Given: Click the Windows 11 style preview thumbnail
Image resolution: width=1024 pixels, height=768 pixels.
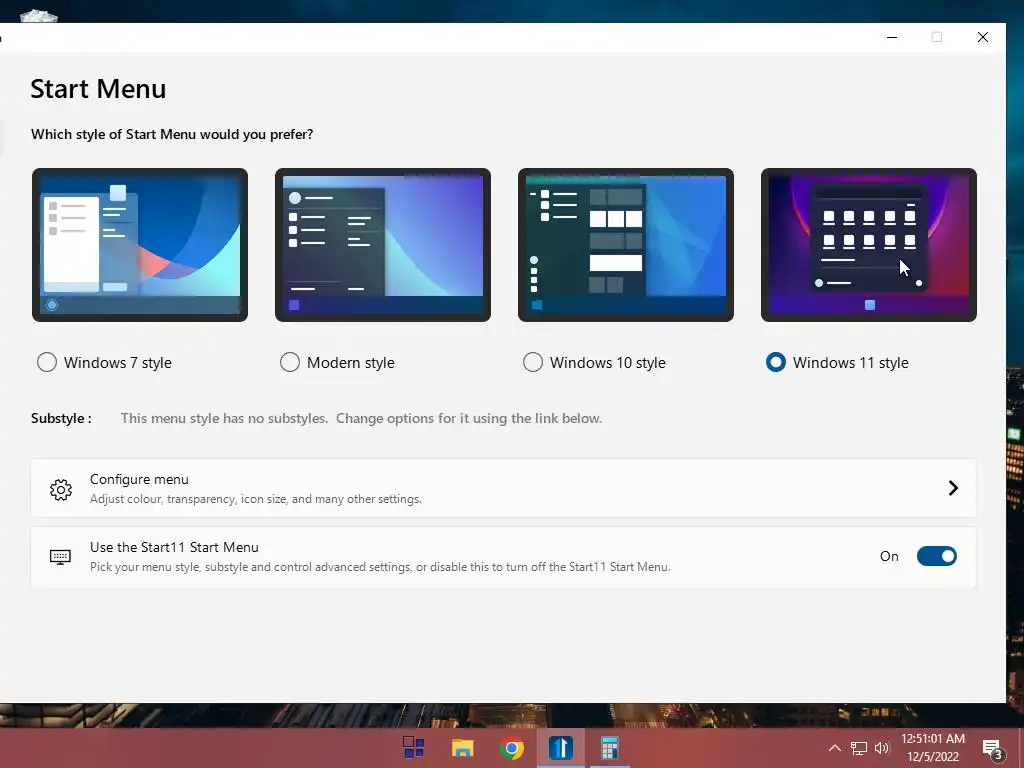Looking at the screenshot, I should [x=869, y=245].
